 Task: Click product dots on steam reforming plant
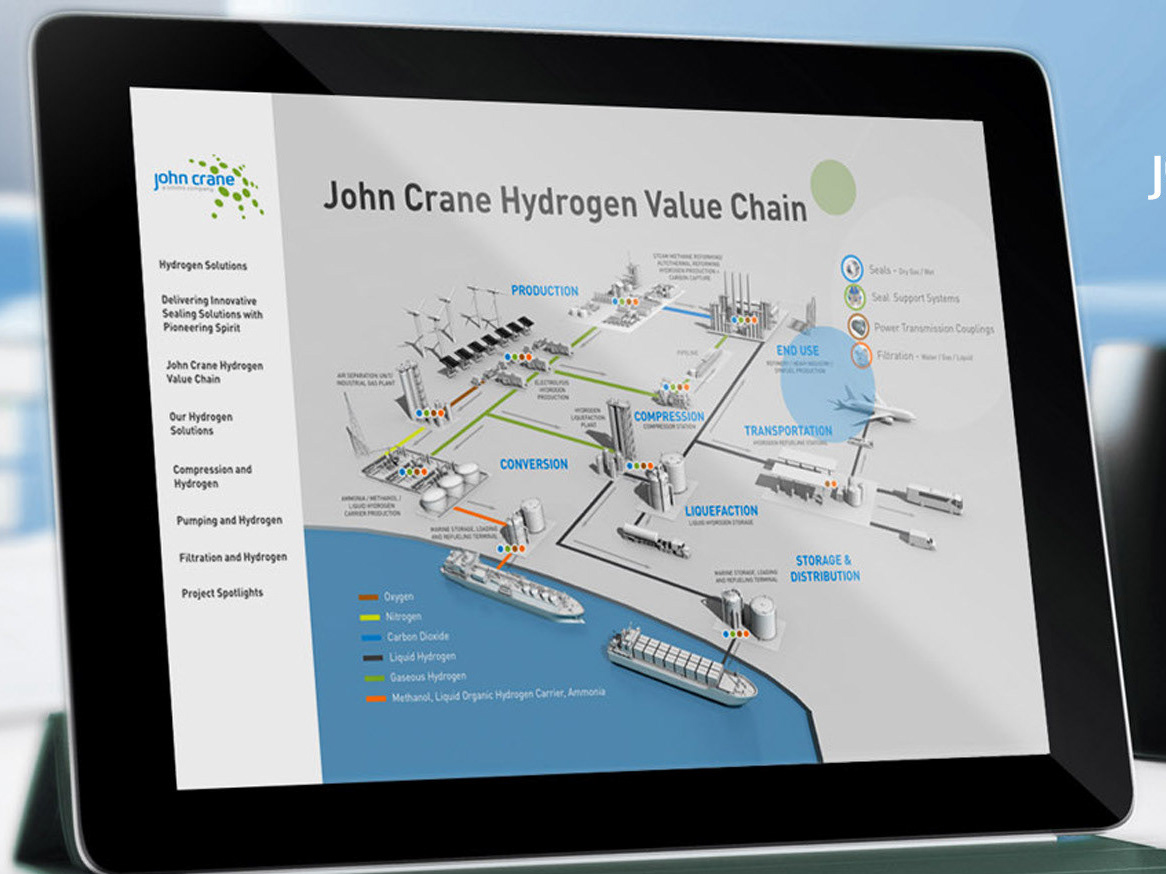point(743,320)
